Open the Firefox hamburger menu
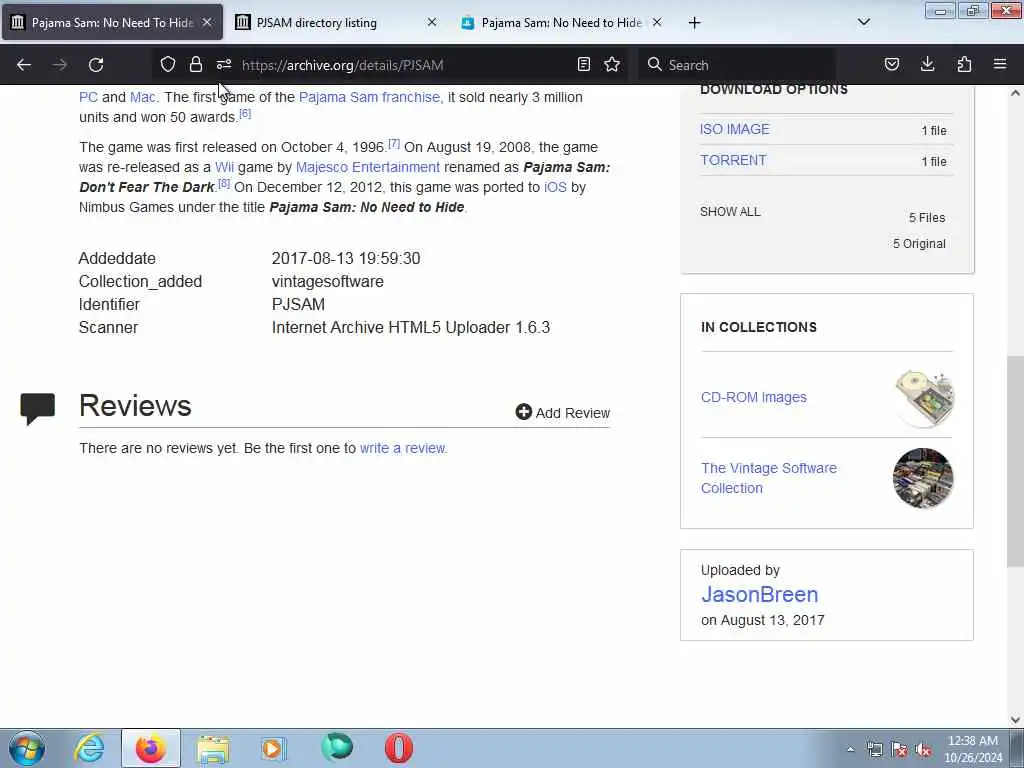Viewport: 1024px width, 768px height. point(1000,64)
